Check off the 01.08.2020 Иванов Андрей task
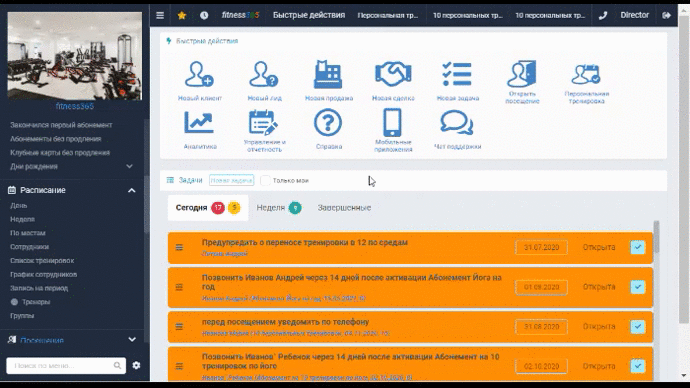The height and width of the screenshot is (388, 690). (638, 287)
